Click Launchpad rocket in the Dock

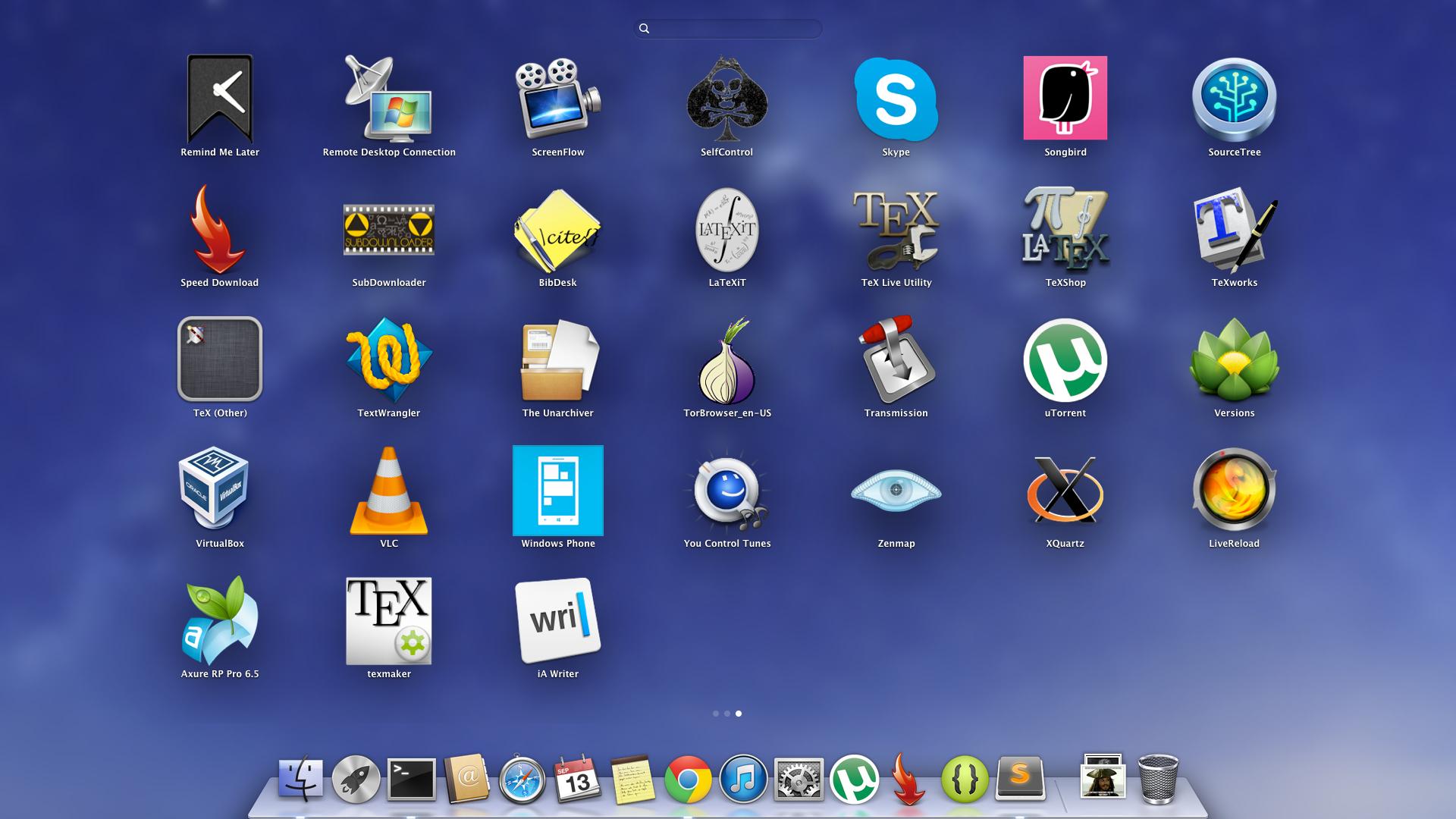click(x=356, y=779)
